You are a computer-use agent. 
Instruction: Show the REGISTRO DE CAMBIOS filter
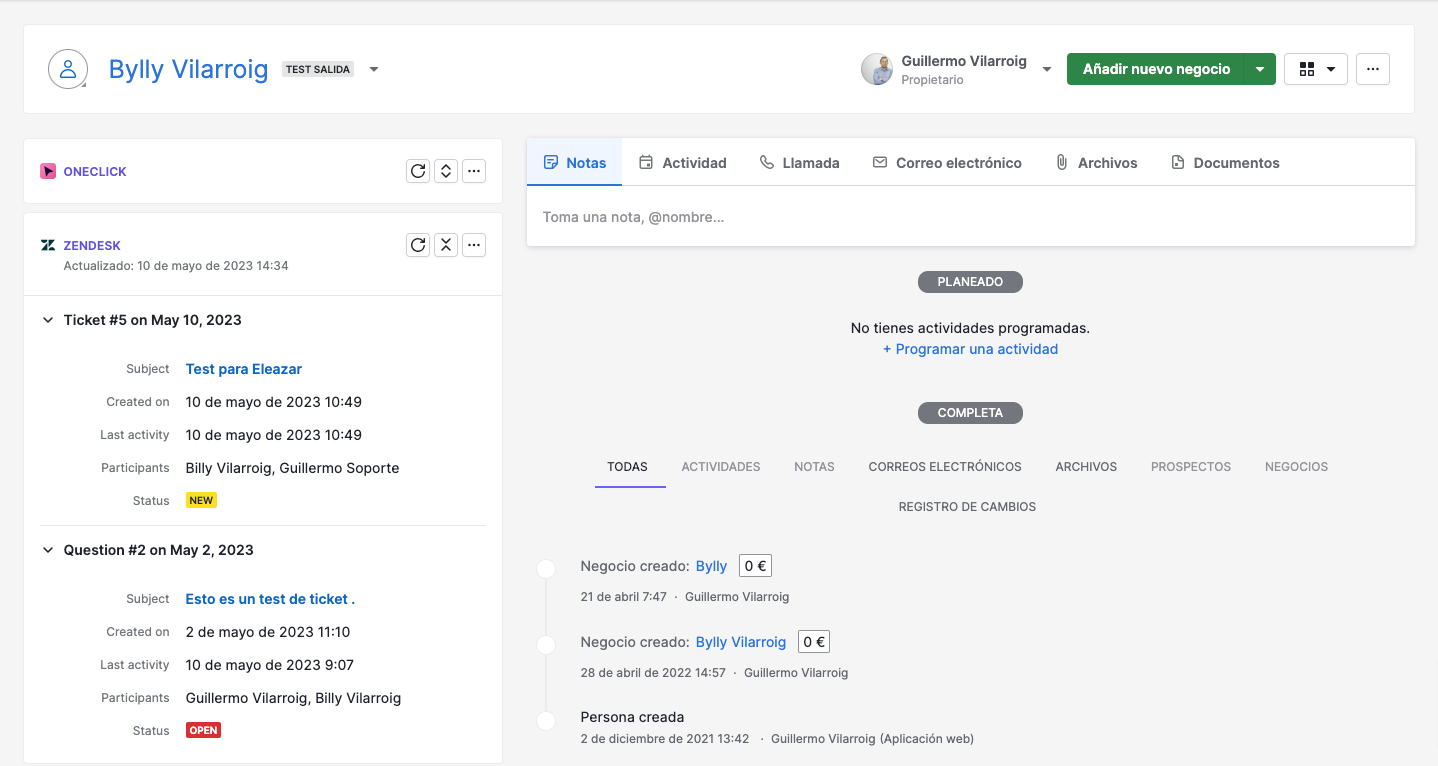967,507
